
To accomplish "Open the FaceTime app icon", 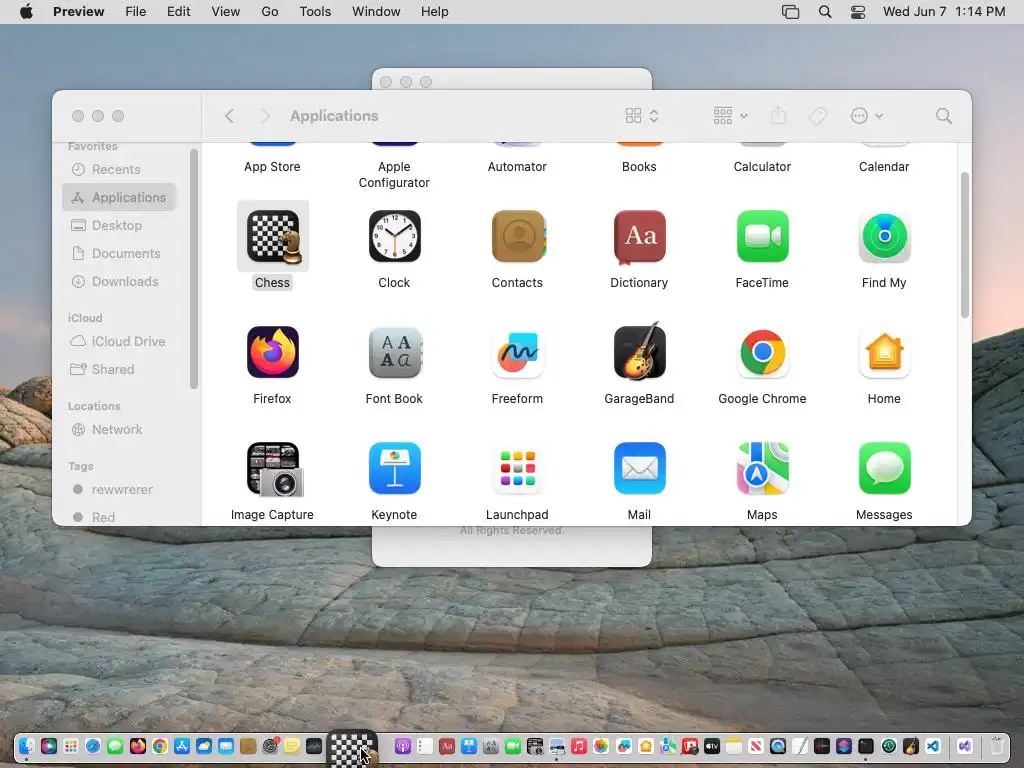I will tap(762, 236).
